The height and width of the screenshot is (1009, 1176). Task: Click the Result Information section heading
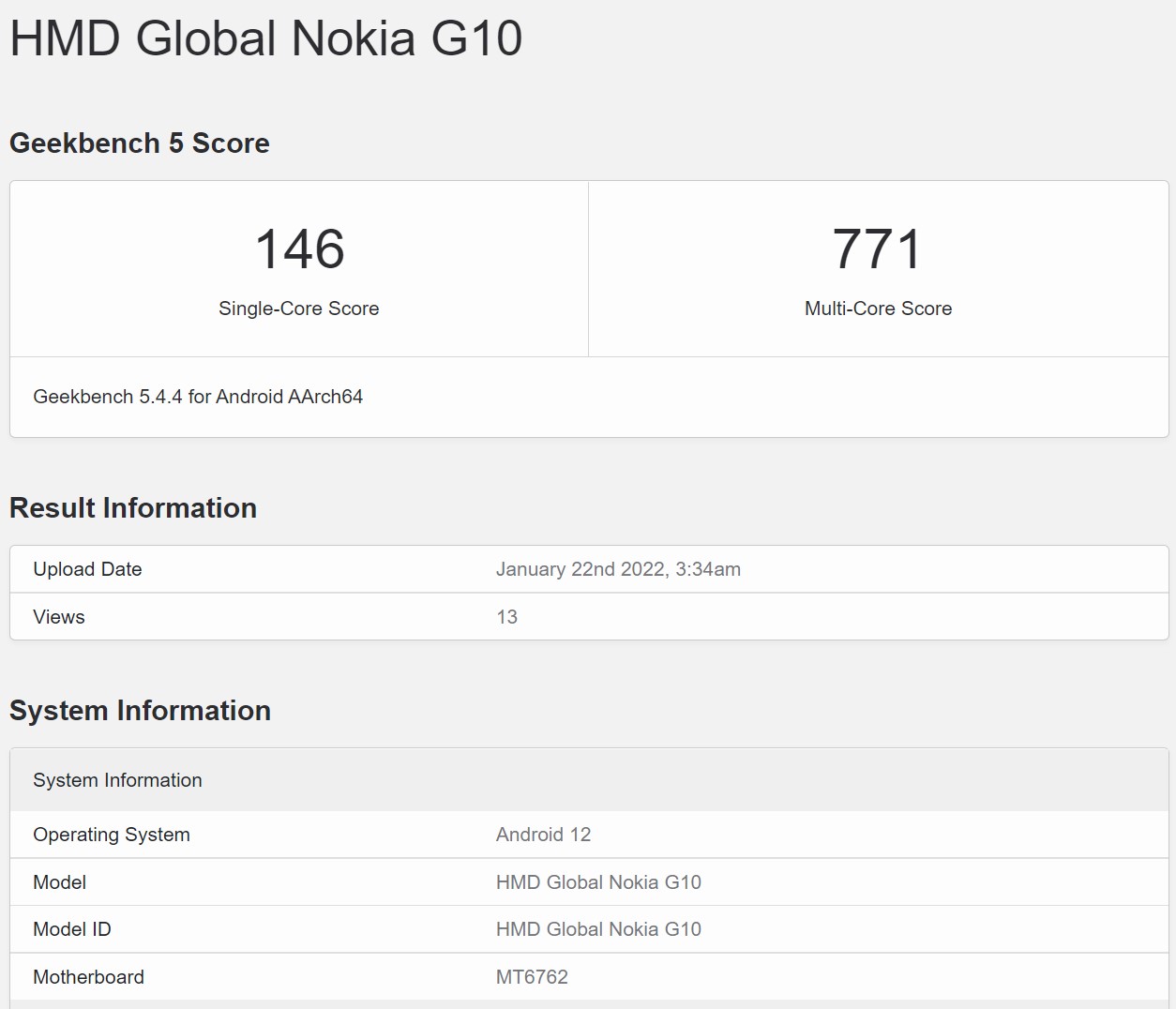click(133, 507)
